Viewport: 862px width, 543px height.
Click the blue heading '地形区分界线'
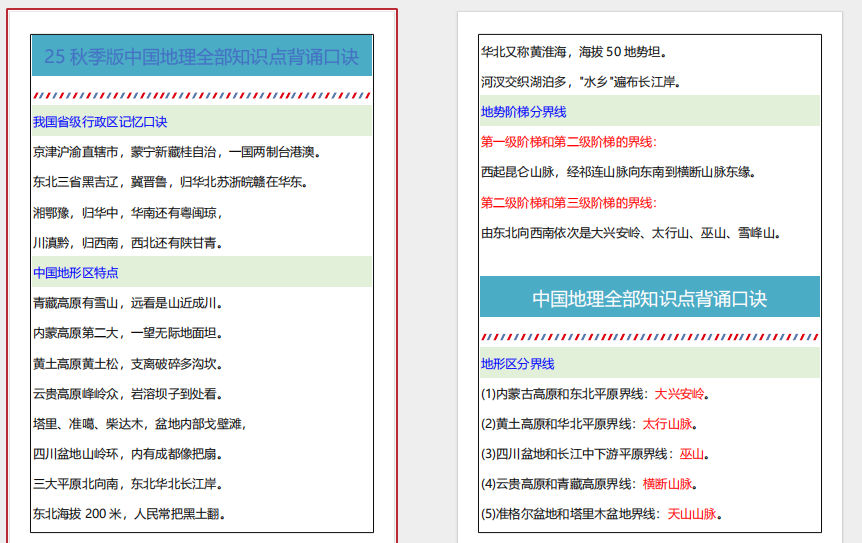(517, 364)
